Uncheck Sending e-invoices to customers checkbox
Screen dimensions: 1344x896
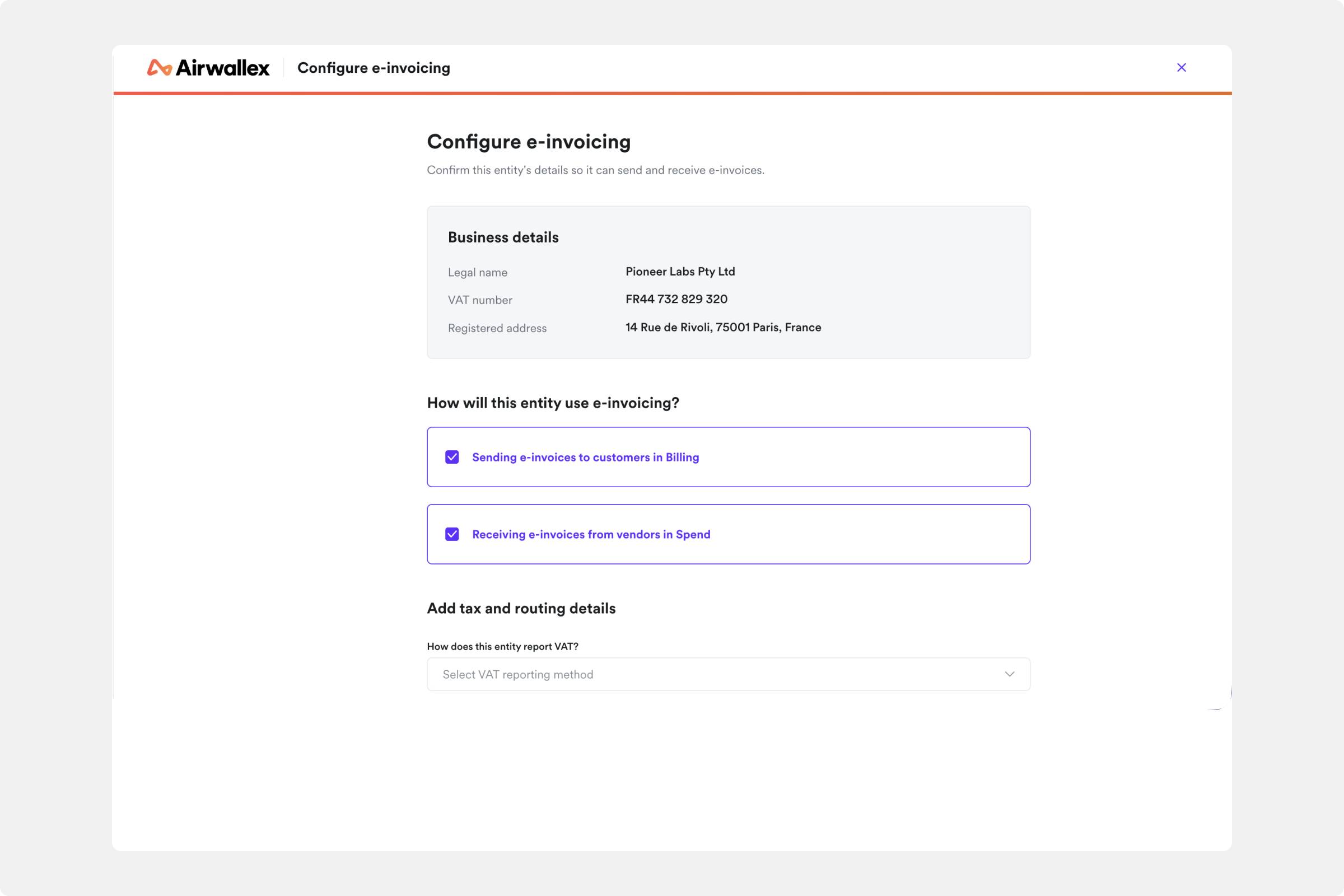pos(452,457)
